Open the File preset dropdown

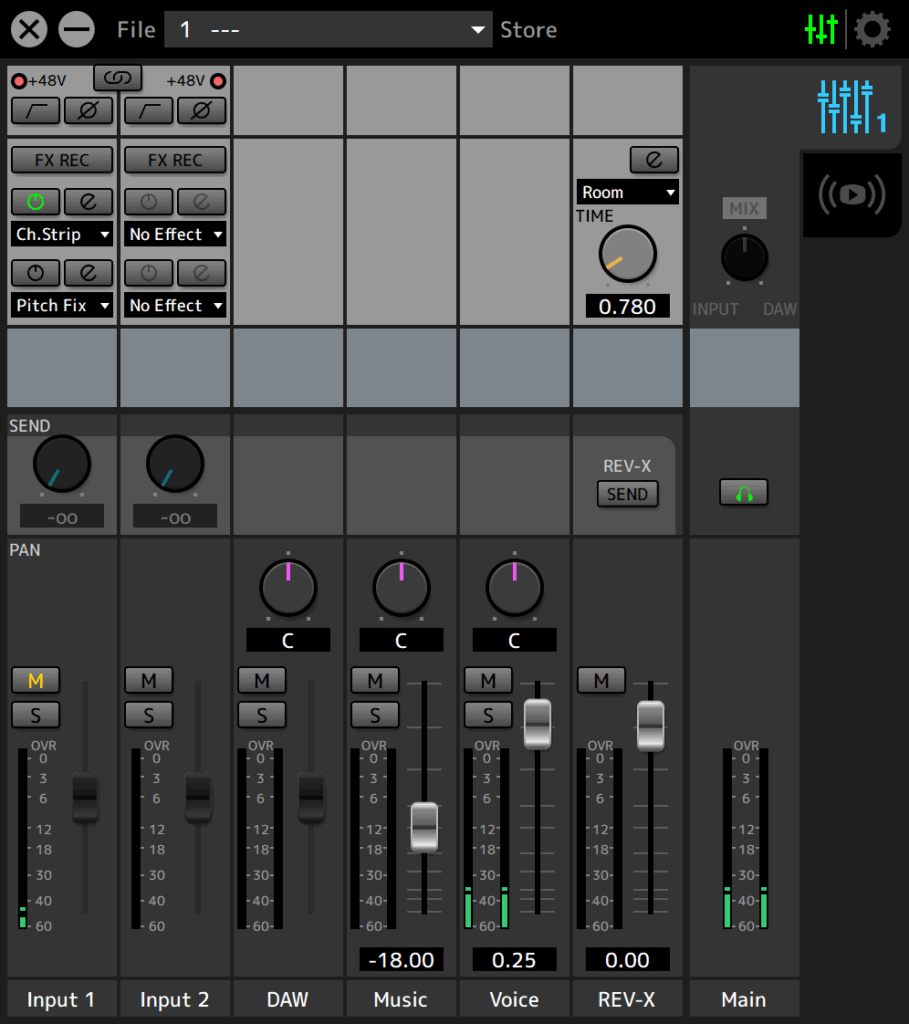[328, 29]
